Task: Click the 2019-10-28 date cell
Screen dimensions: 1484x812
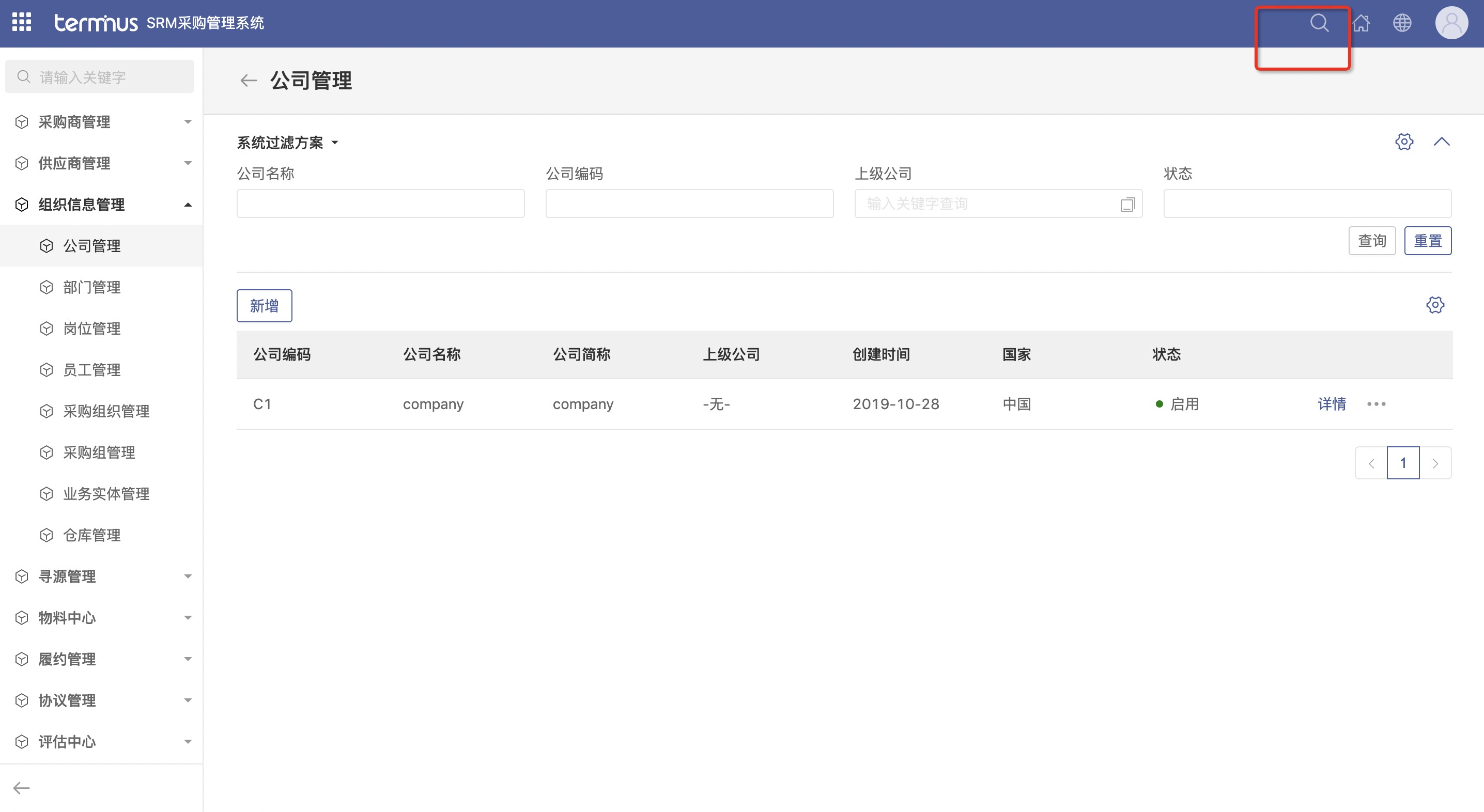Action: pyautogui.click(x=896, y=404)
